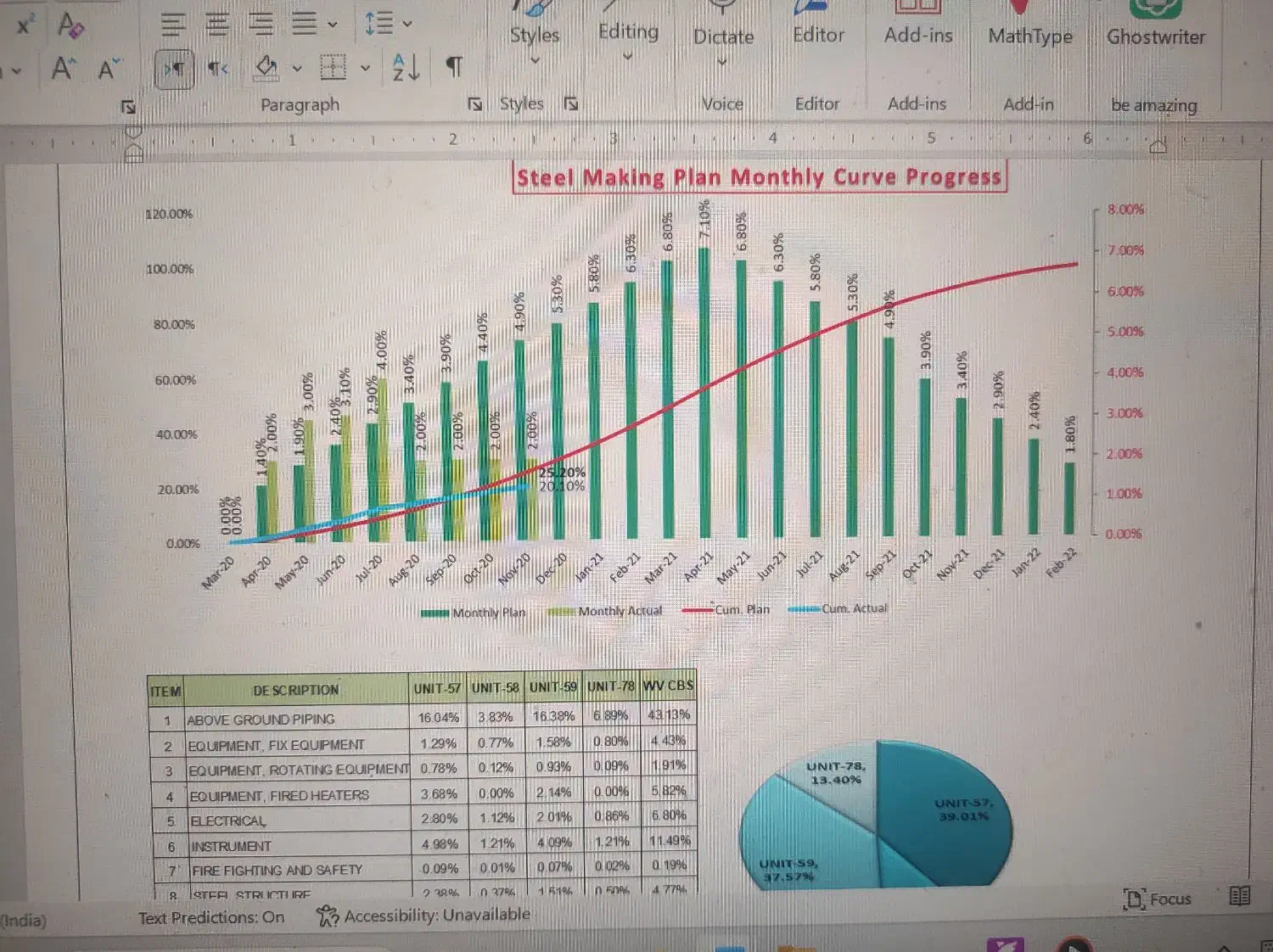1273x952 pixels.
Task: Check Accessibility status in status bar
Action: (423, 916)
